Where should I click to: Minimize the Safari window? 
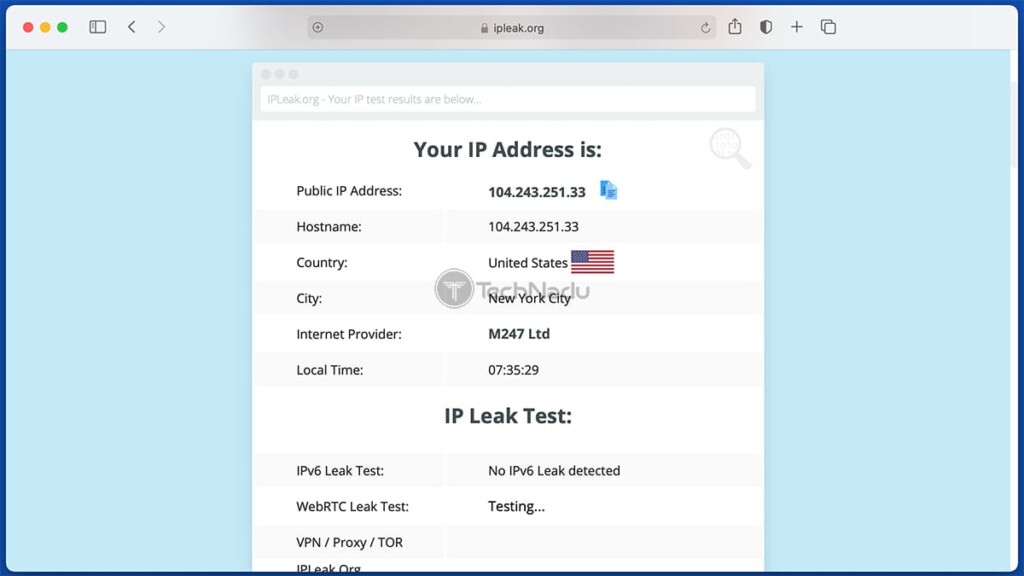tap(45, 27)
